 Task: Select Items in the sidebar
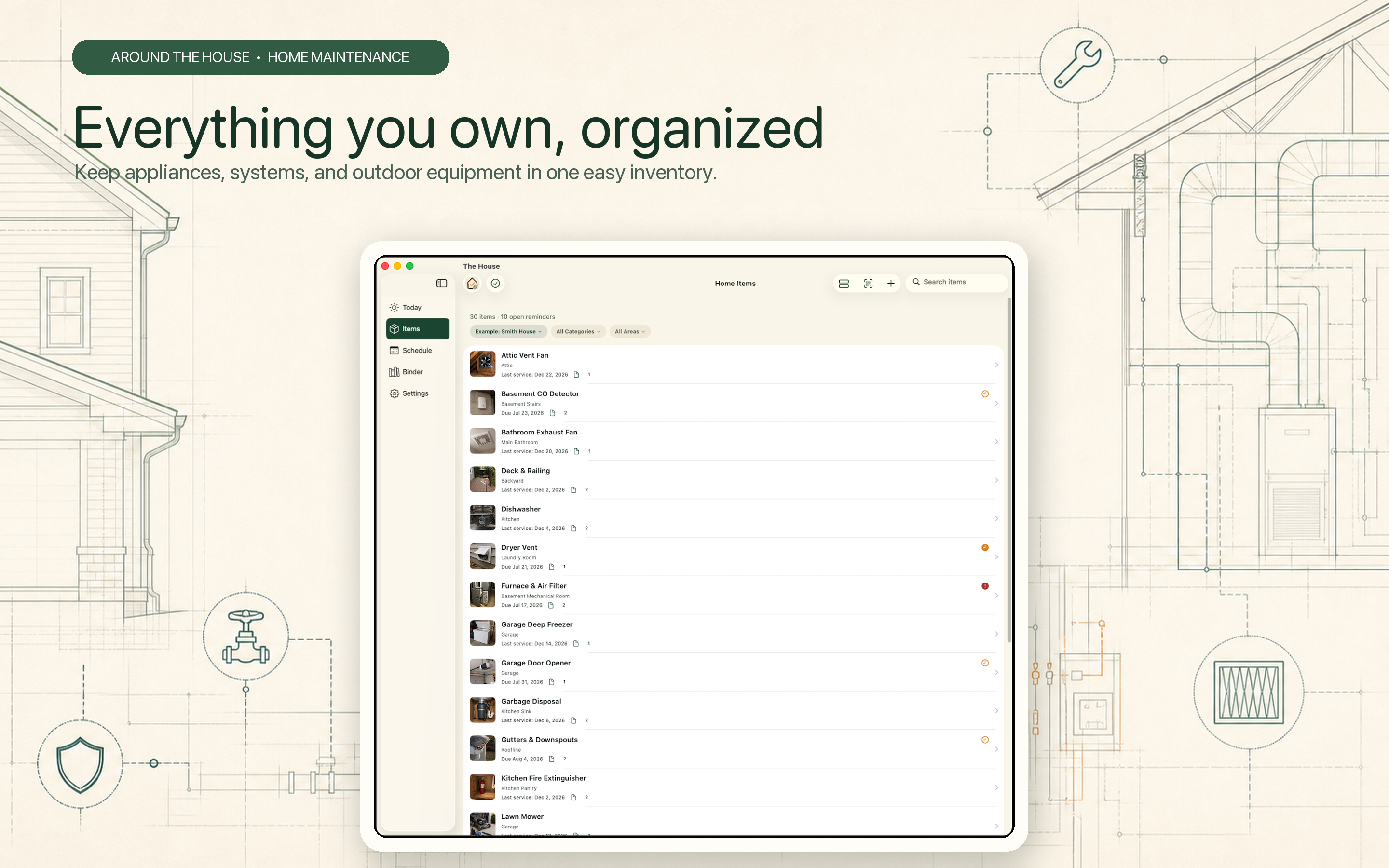(417, 329)
